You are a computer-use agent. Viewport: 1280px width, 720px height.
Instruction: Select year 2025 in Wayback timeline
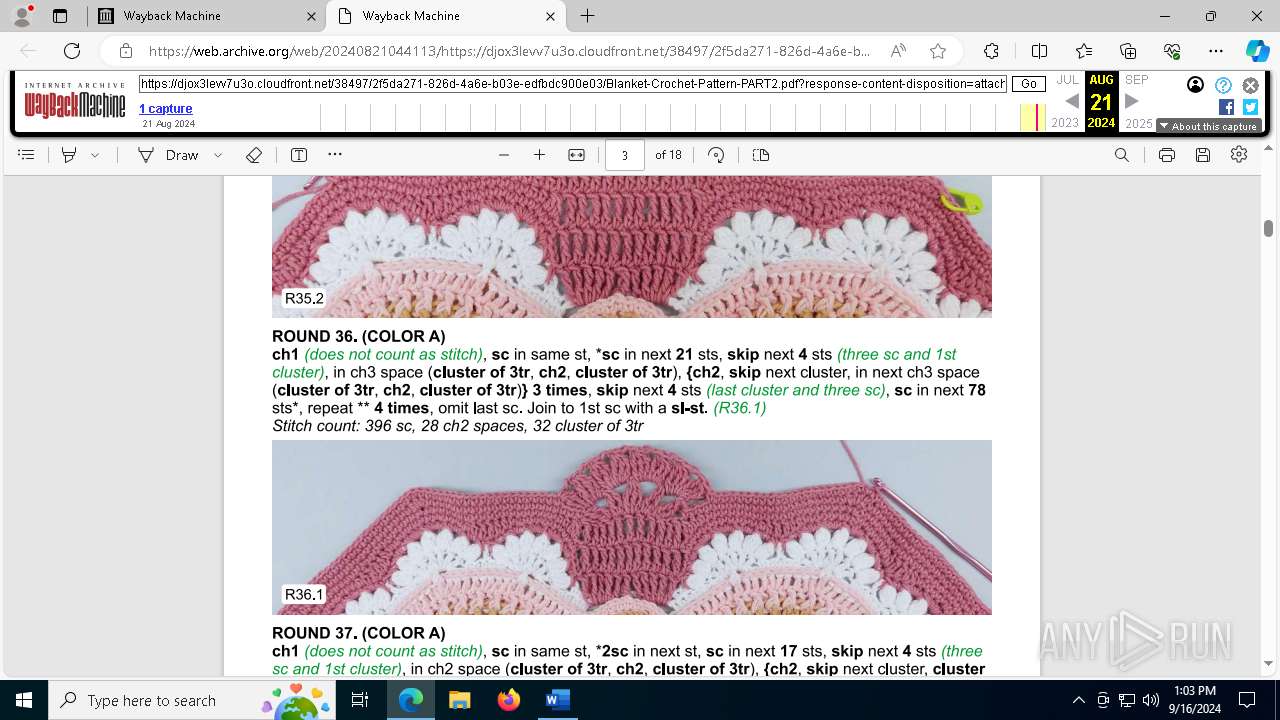1139,123
